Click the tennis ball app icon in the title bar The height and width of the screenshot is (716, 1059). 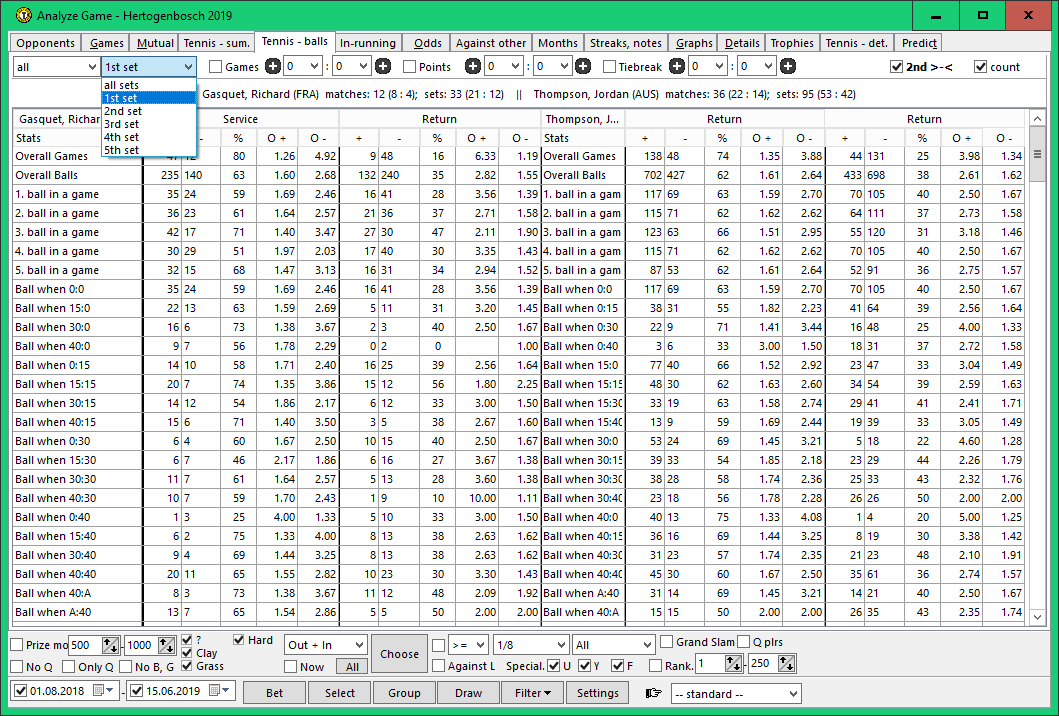23,15
